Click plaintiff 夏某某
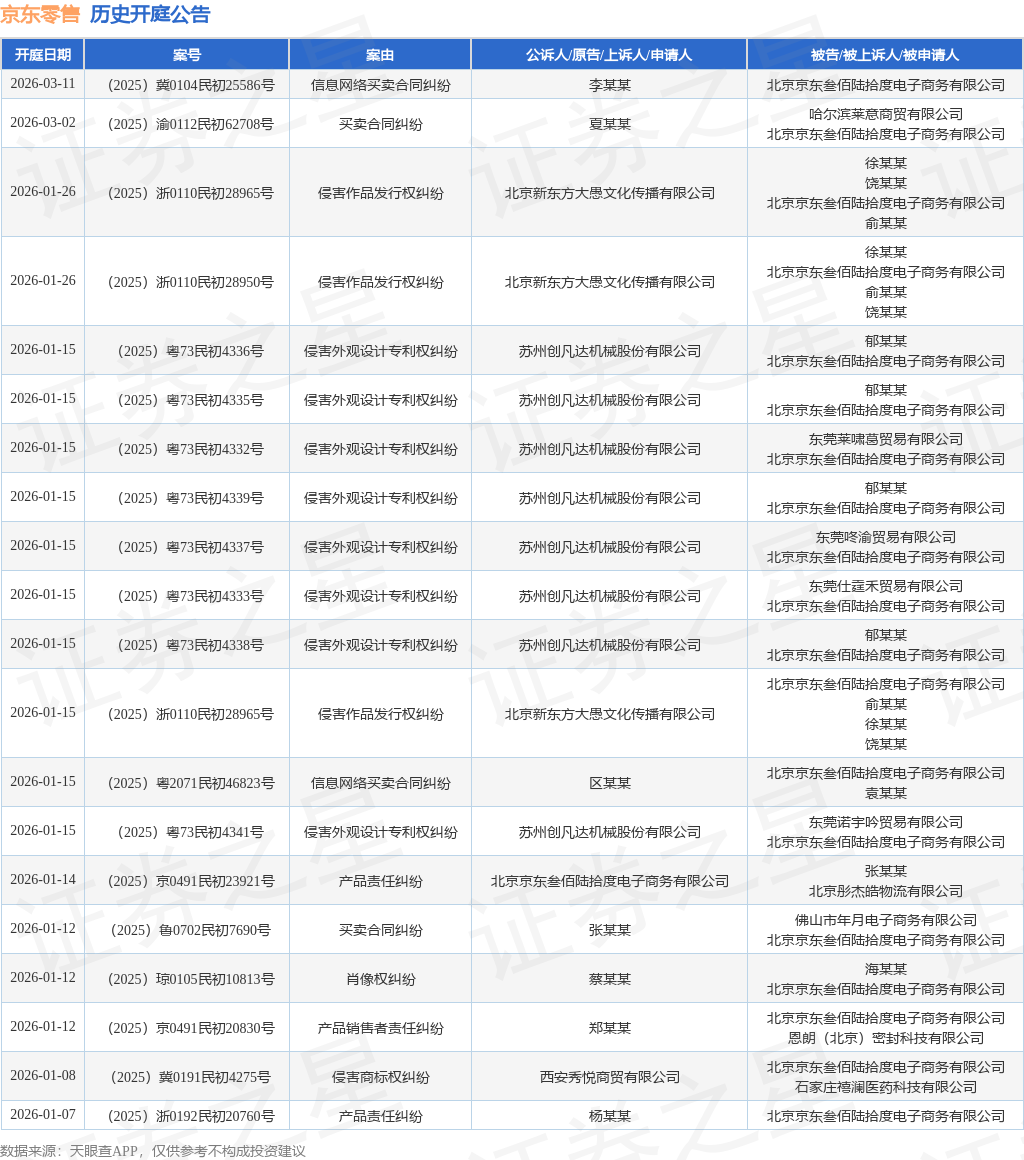1024x1160 pixels. tap(610, 124)
